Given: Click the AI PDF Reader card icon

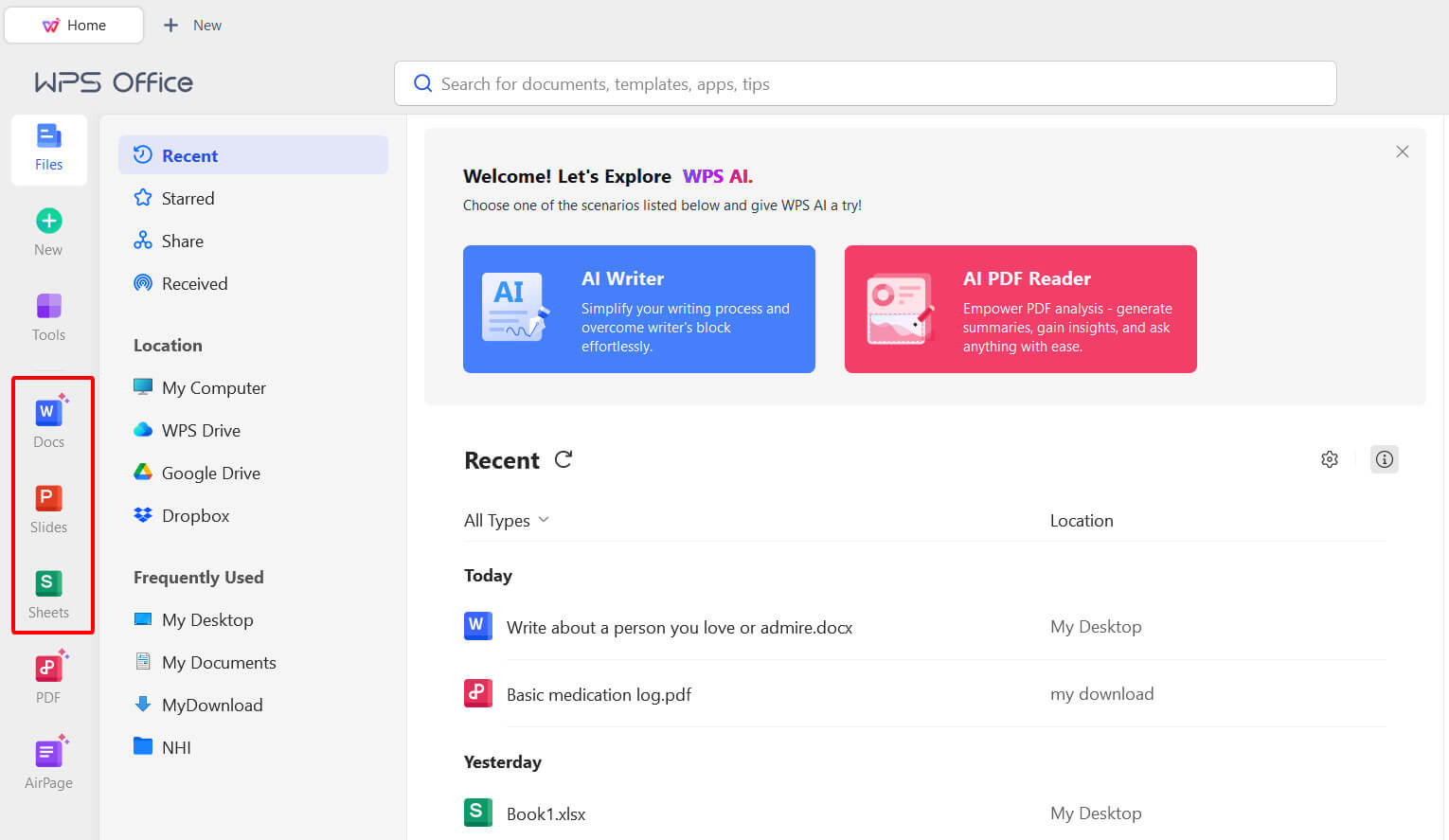Looking at the screenshot, I should (900, 309).
